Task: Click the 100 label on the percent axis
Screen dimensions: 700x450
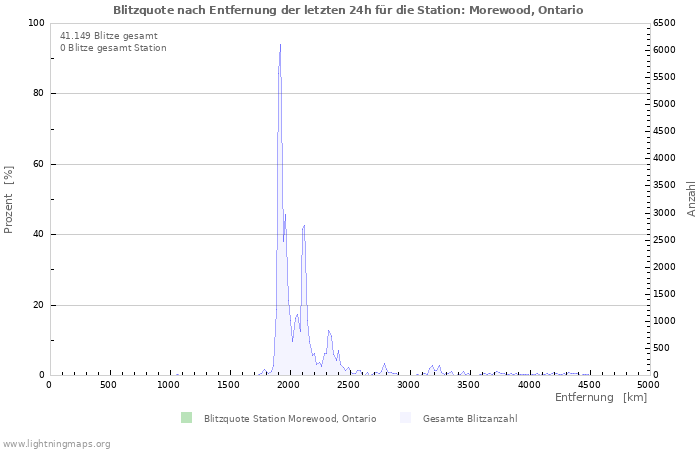Action: point(35,23)
